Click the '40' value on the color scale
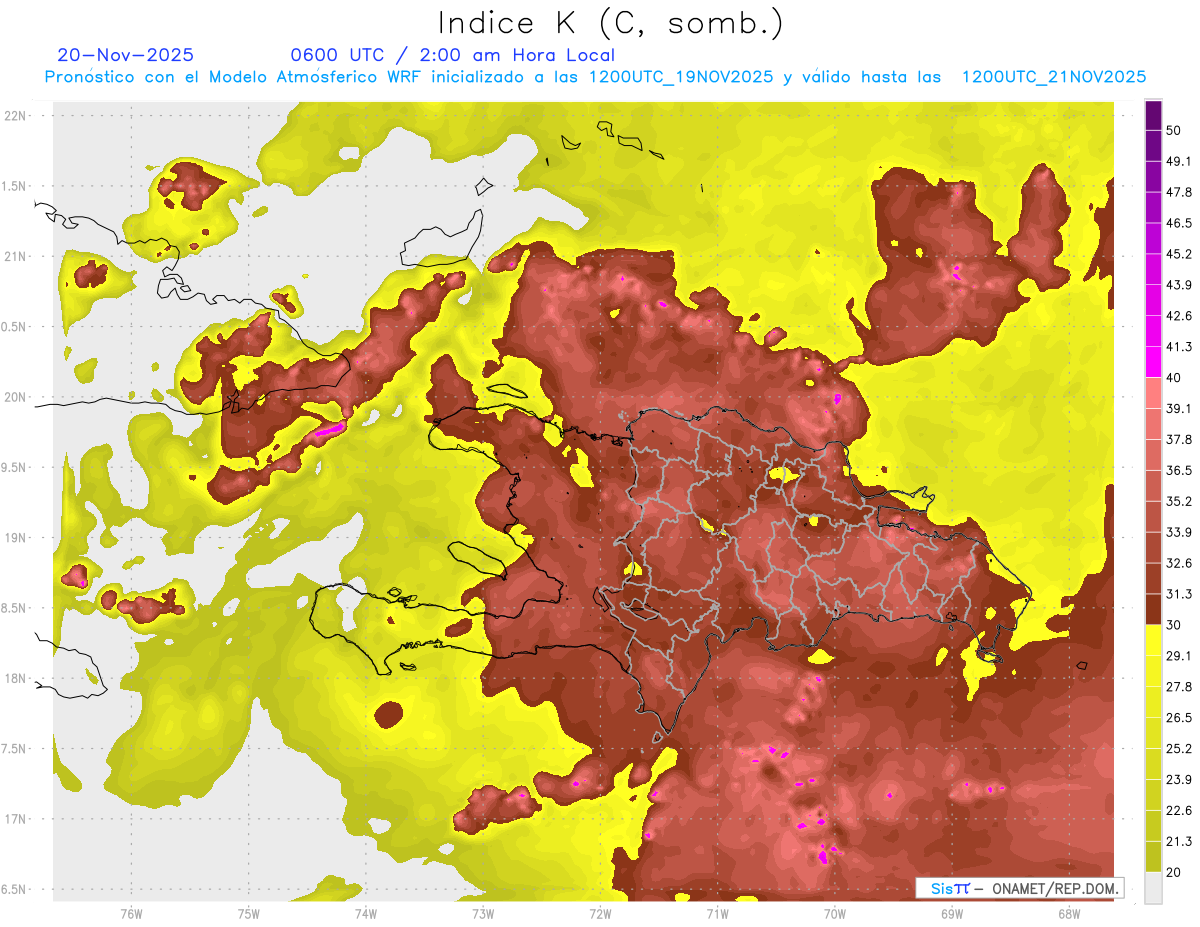This screenshot has width=1200, height=927. point(1174,378)
